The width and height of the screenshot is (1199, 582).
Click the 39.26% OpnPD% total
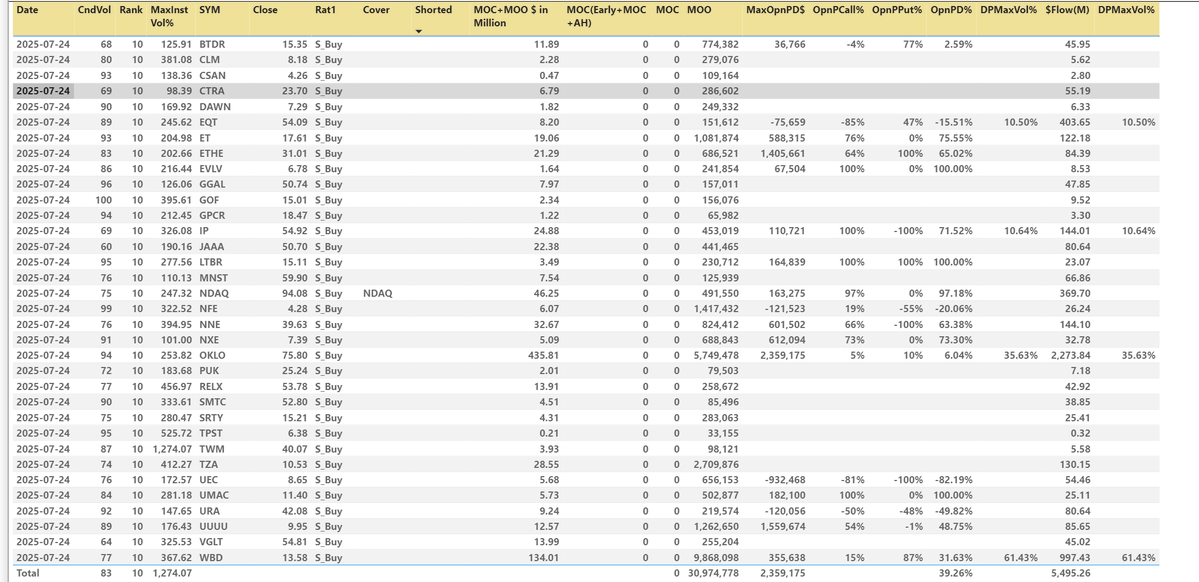(956, 574)
